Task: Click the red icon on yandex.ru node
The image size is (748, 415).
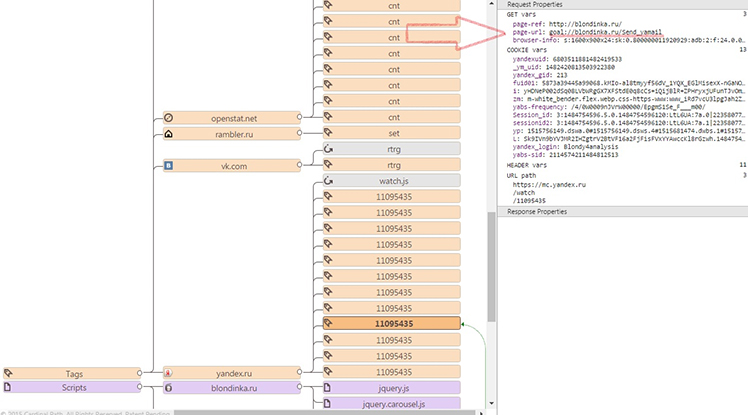Action: [x=169, y=372]
